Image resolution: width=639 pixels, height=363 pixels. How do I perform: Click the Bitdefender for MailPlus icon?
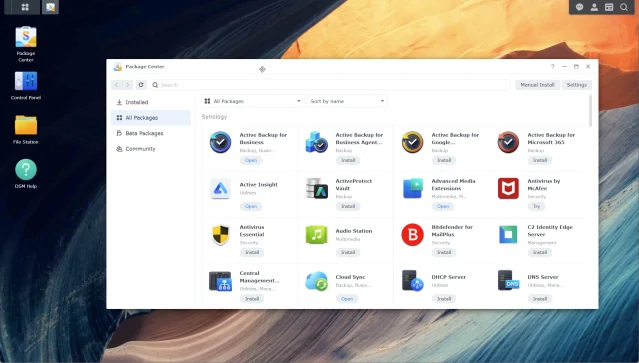click(412, 235)
